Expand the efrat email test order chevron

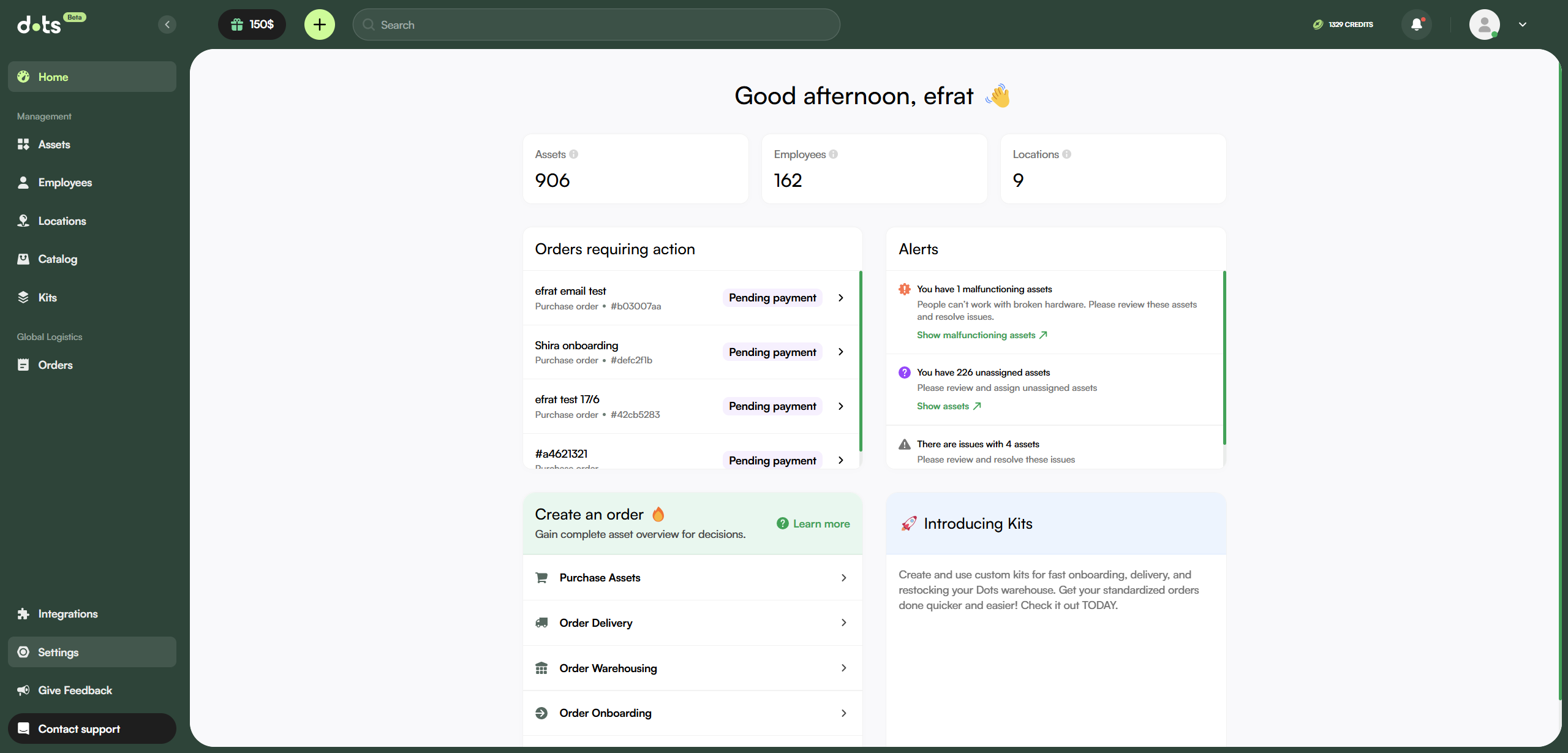pos(841,298)
